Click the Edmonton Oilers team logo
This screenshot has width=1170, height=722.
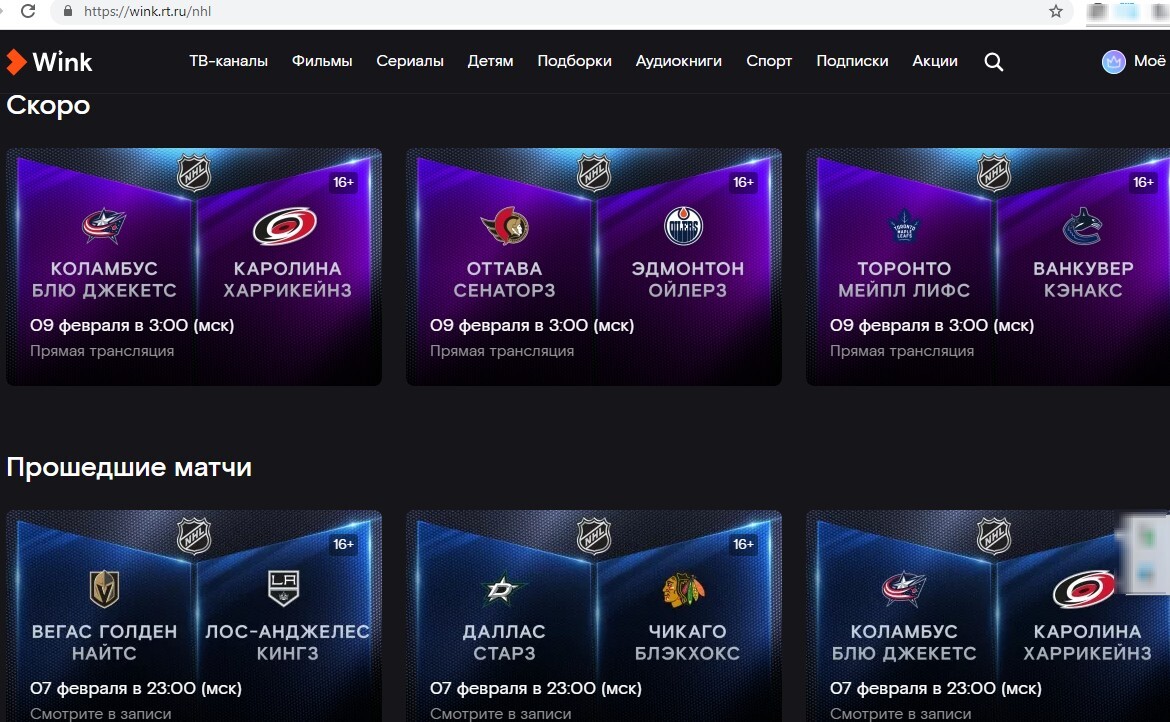[x=684, y=226]
